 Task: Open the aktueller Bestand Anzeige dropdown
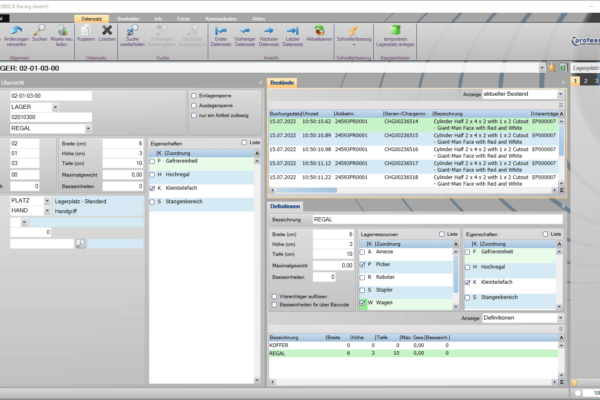point(560,94)
